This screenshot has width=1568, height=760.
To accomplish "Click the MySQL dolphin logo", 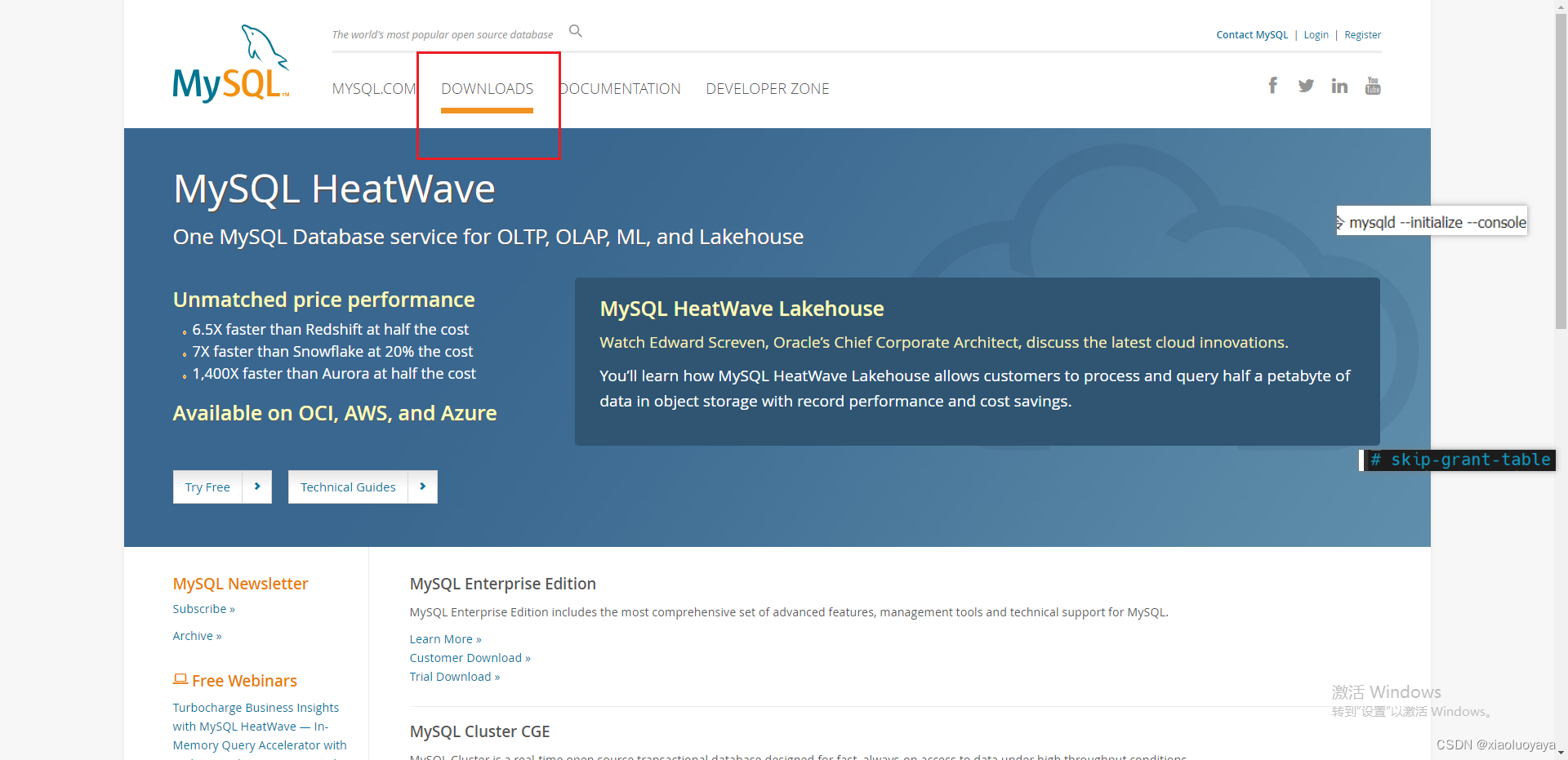I will pyautogui.click(x=231, y=64).
